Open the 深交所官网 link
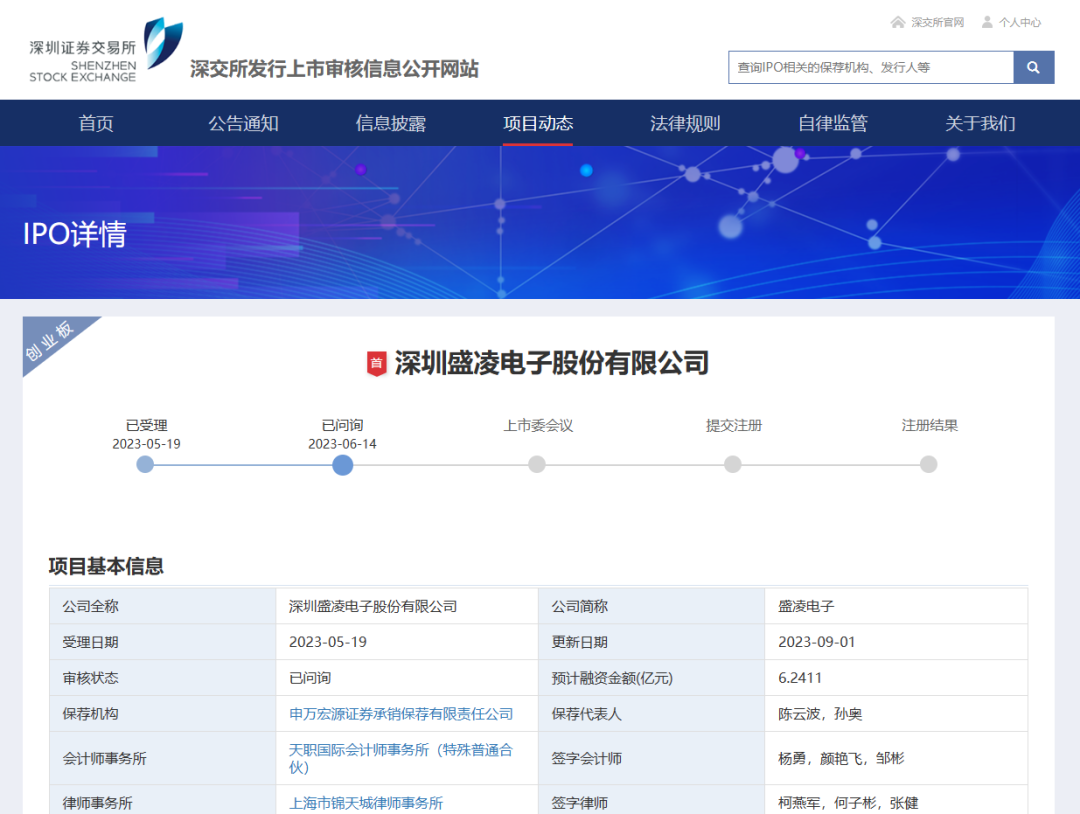This screenshot has height=814, width=1080. pyautogui.click(x=937, y=23)
